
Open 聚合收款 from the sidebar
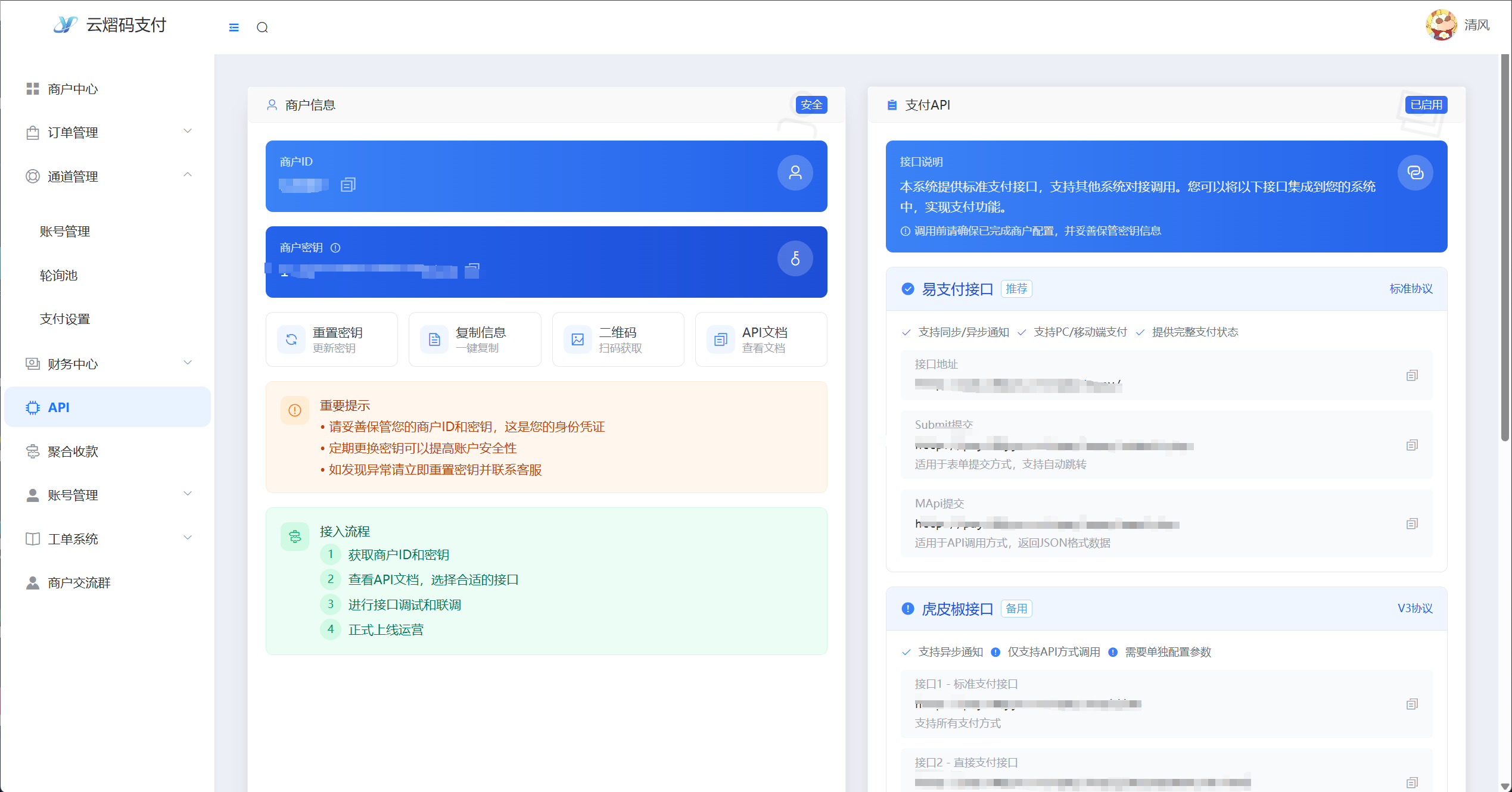tap(73, 451)
